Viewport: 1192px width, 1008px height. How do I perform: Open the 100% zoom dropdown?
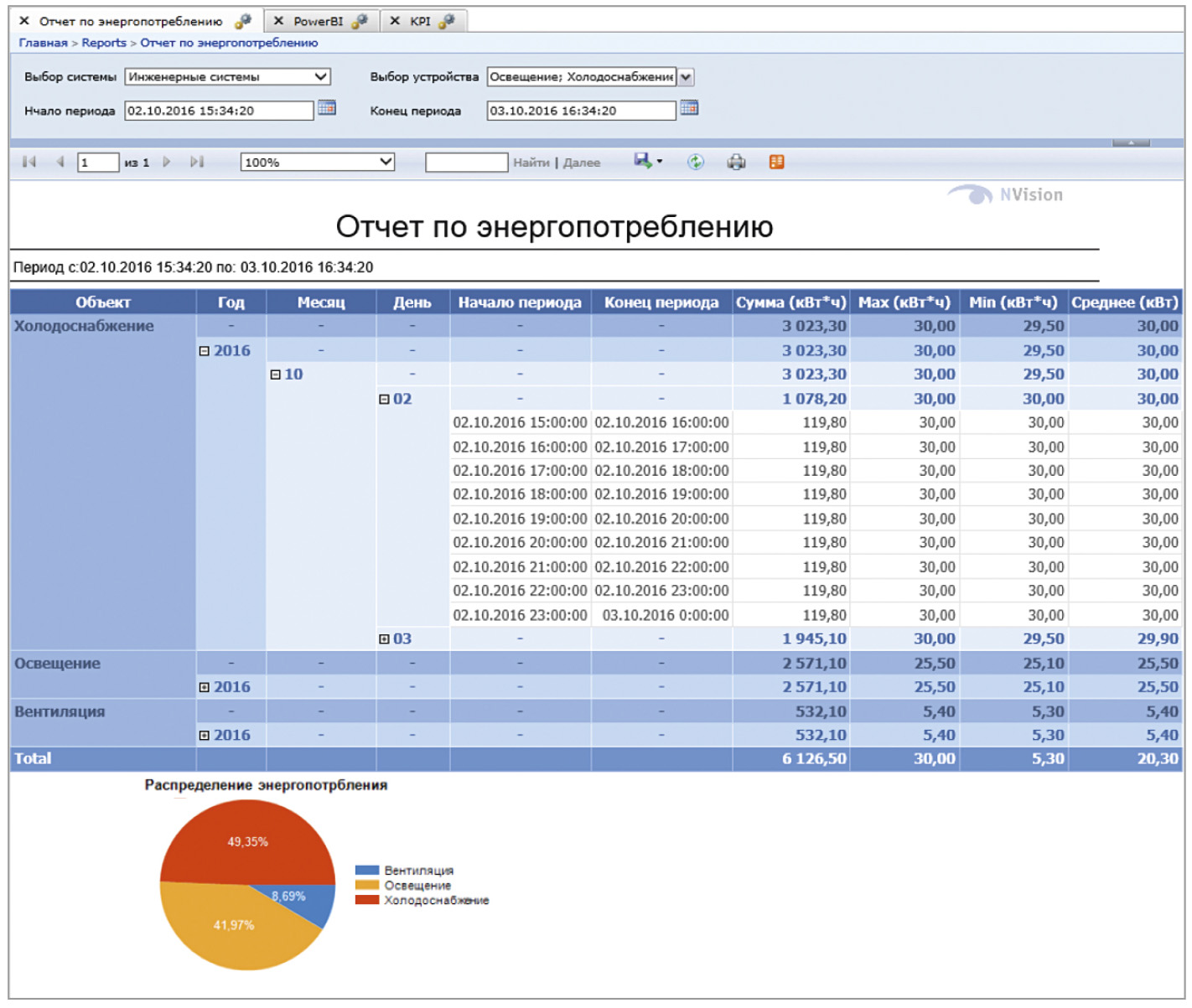318,163
